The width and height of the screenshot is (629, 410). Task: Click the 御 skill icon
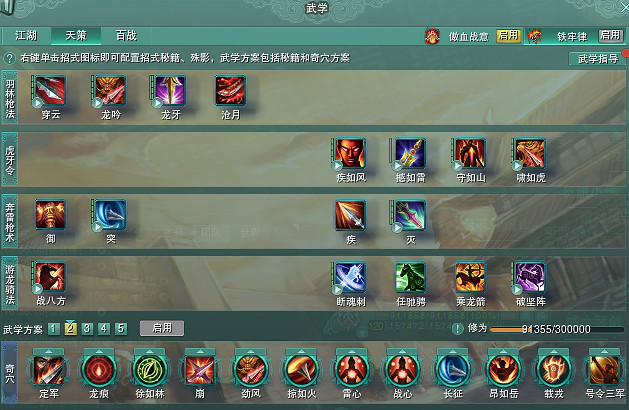point(50,215)
